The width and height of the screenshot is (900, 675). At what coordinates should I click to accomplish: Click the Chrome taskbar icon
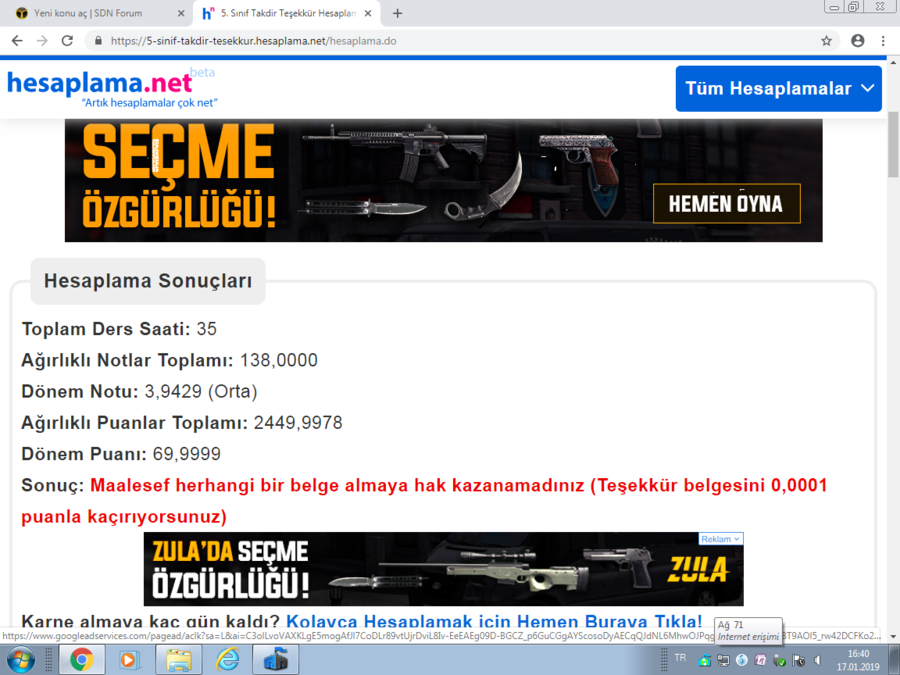point(82,660)
